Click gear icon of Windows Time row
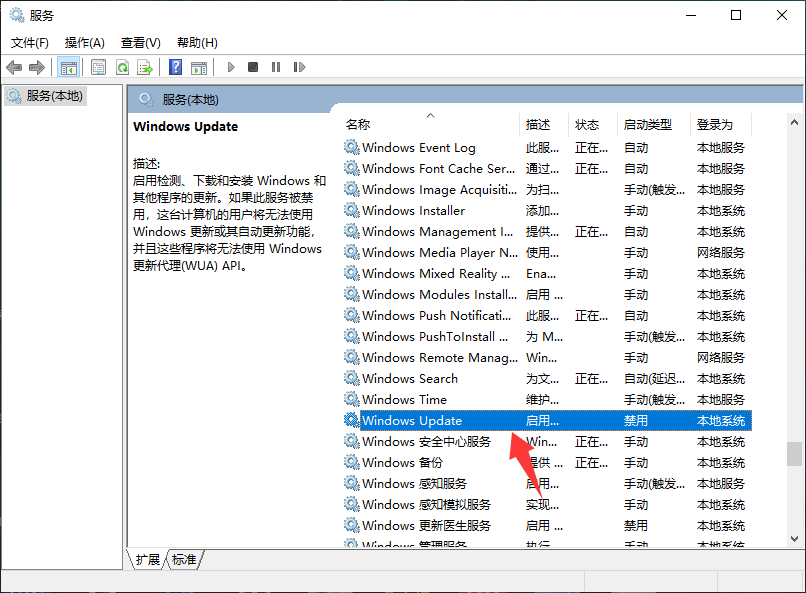 coord(352,399)
